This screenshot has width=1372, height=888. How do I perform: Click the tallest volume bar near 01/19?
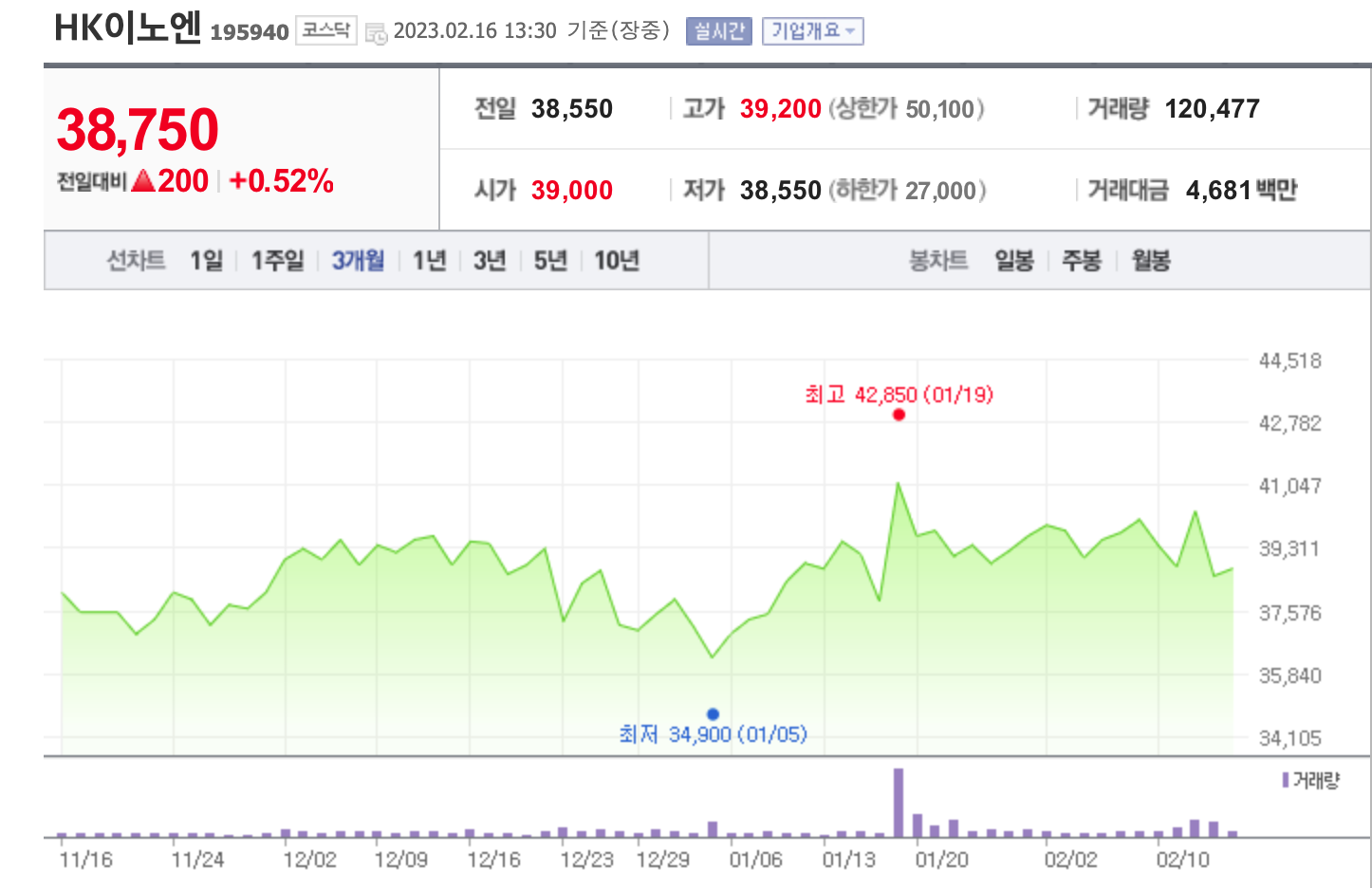point(899,803)
